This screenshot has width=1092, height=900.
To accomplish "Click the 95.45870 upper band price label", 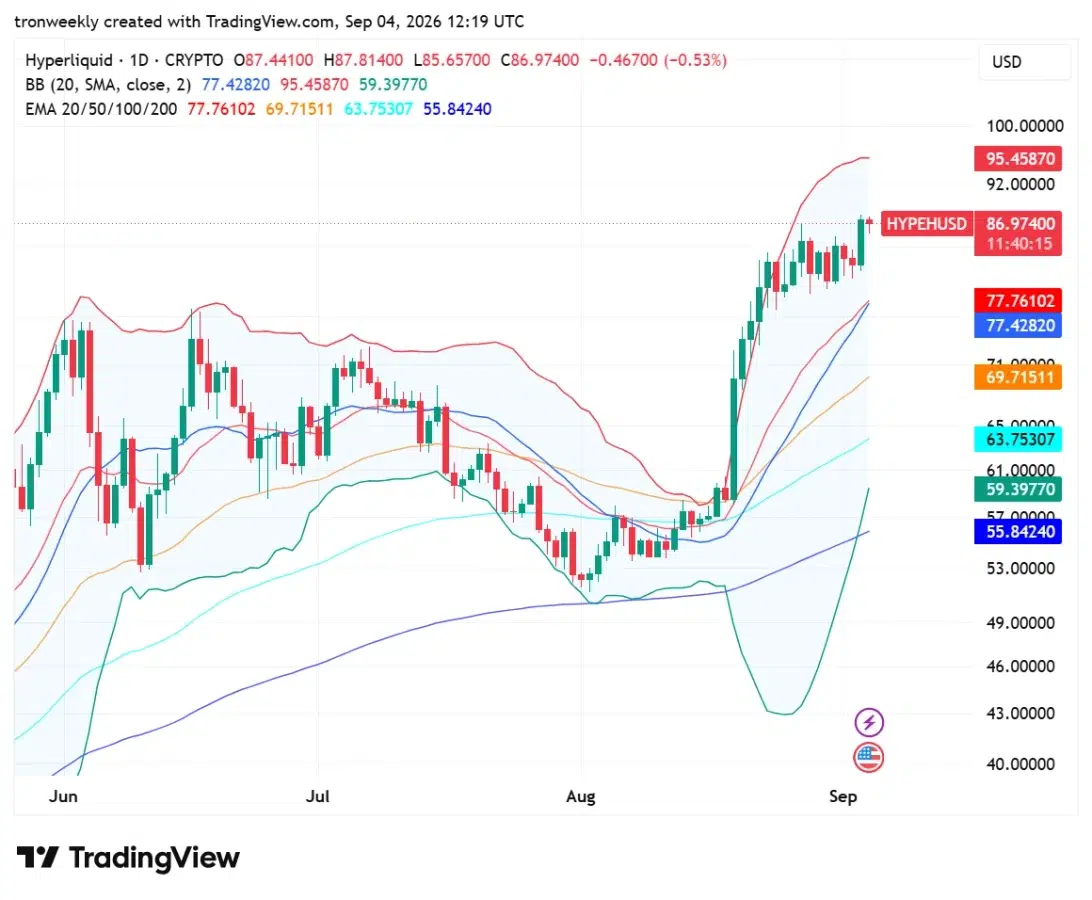I will click(x=1017, y=159).
